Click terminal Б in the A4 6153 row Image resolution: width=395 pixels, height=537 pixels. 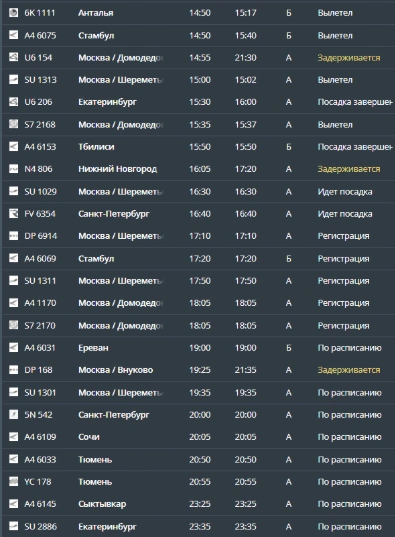289,147
